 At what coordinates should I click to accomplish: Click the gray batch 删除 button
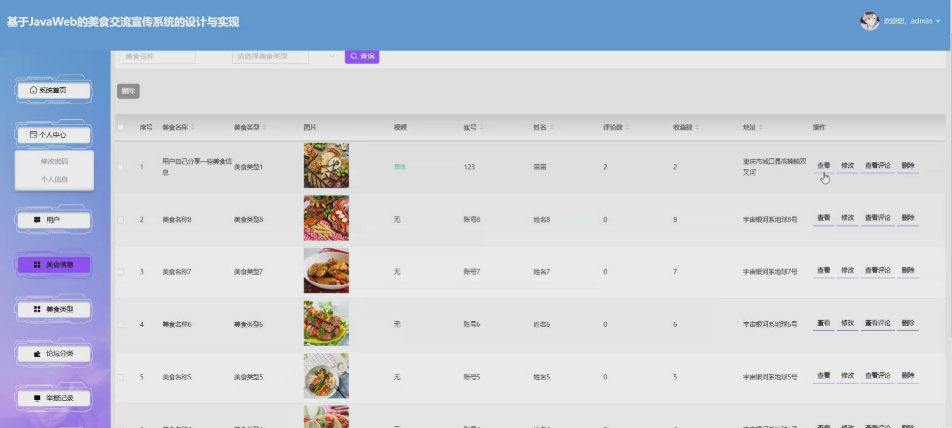click(128, 91)
